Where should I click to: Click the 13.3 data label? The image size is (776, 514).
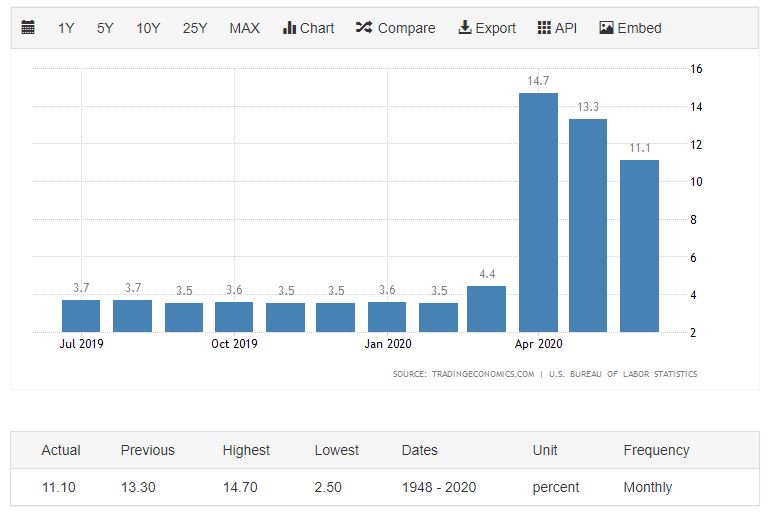click(588, 107)
